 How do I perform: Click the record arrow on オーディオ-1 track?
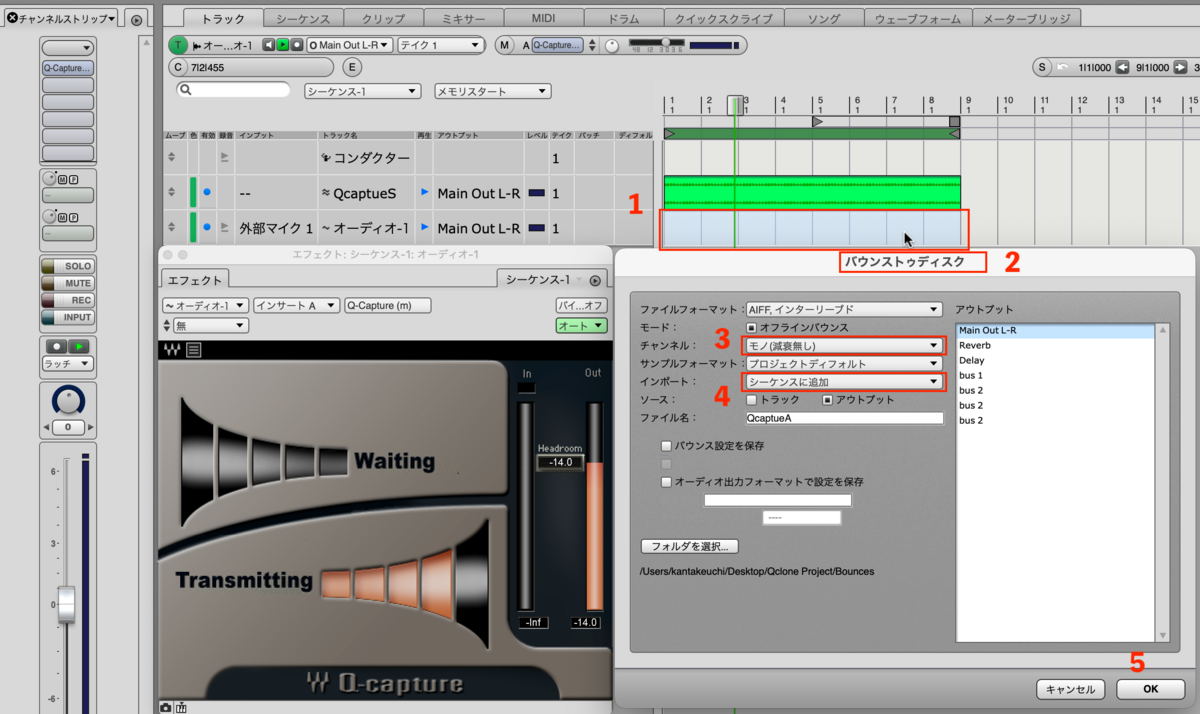[225, 227]
